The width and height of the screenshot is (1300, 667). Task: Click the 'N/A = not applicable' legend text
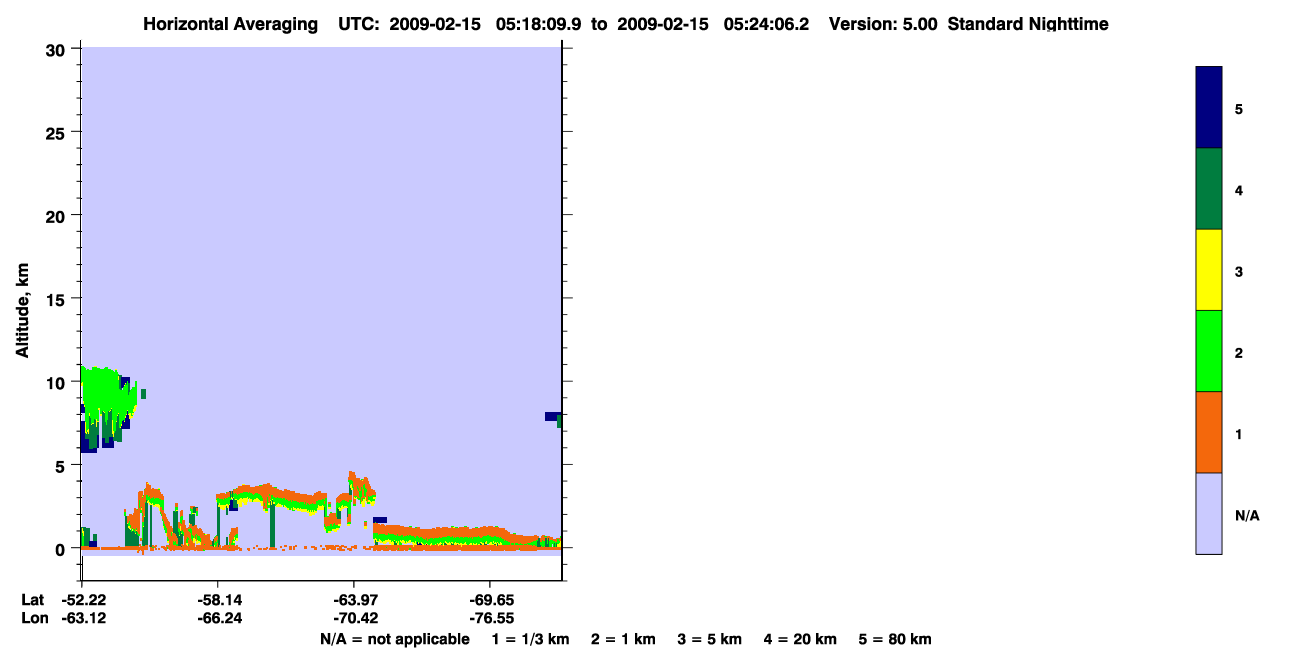point(394,639)
